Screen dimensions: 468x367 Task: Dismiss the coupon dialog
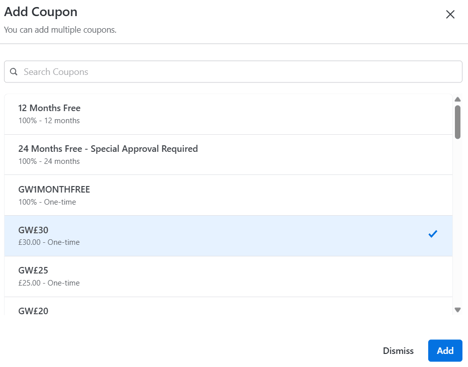click(x=398, y=351)
